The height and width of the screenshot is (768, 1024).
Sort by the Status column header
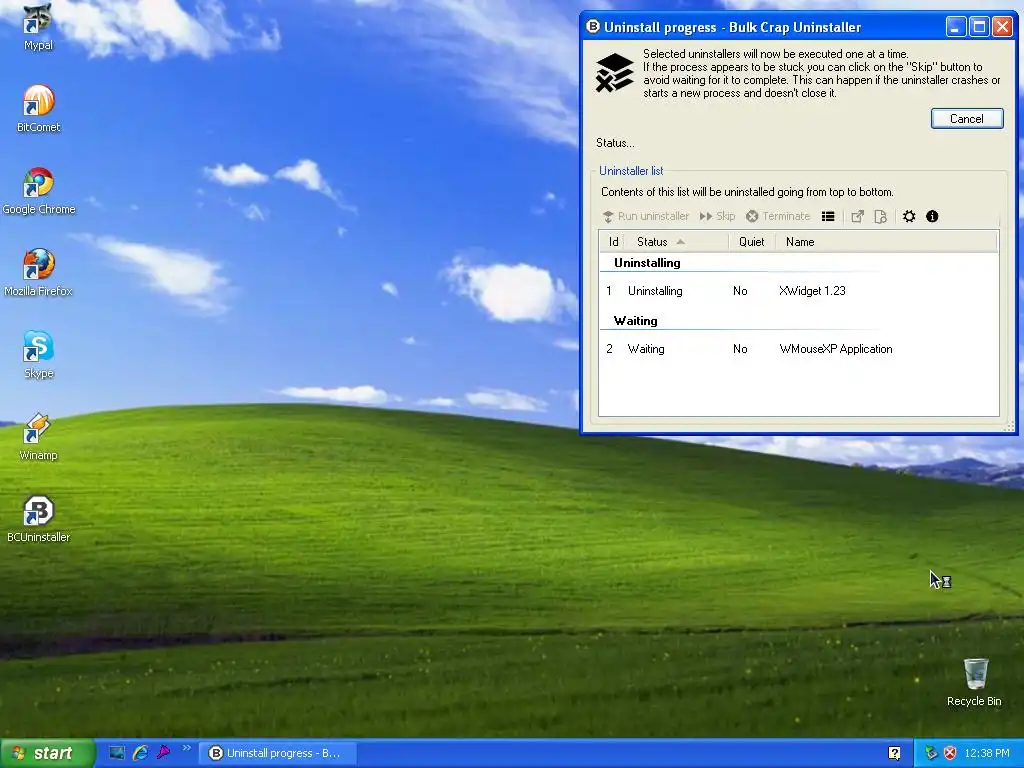pos(676,242)
